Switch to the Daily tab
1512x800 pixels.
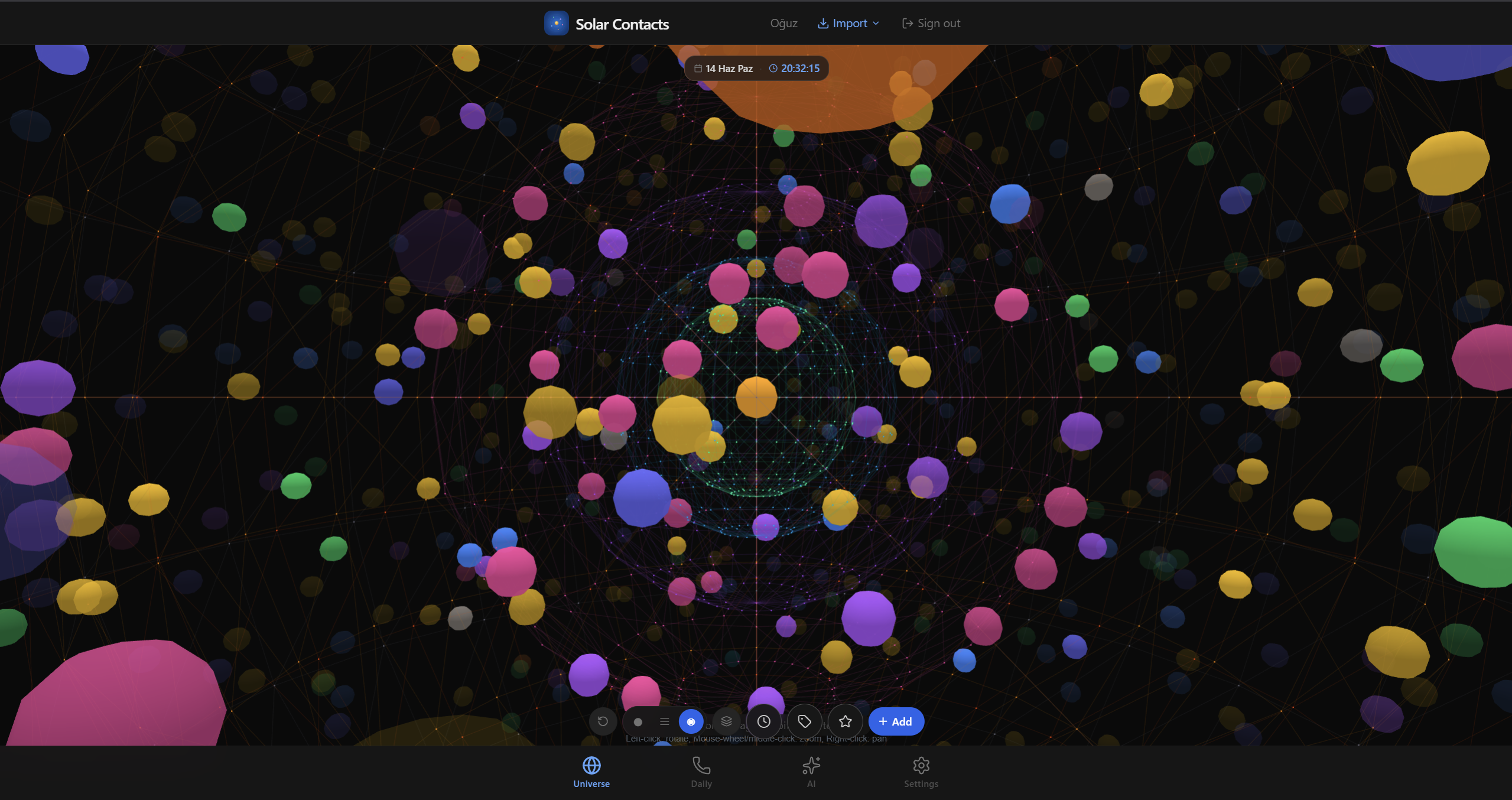(x=701, y=772)
